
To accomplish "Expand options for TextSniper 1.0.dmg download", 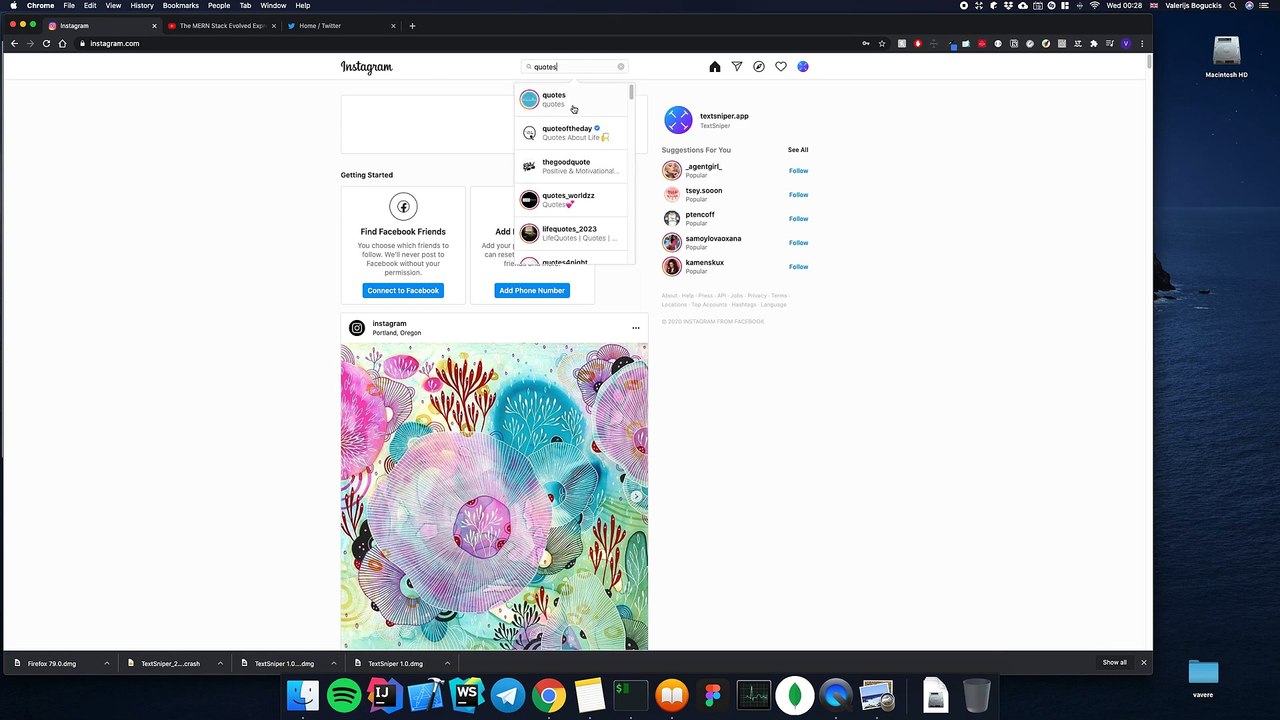I will tap(447, 663).
